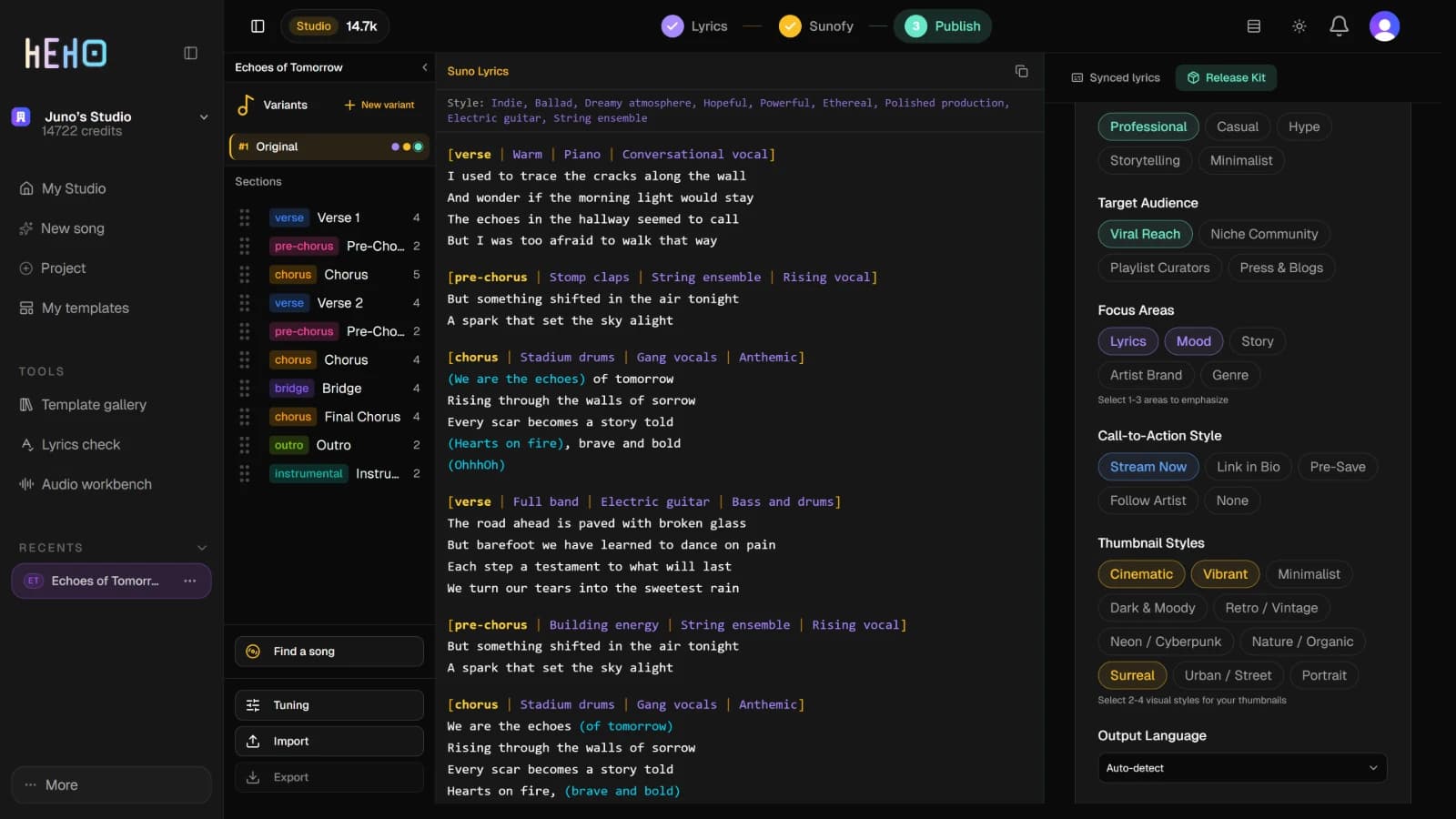Open the user profile avatar
This screenshot has height=819, width=1456.
click(1384, 26)
